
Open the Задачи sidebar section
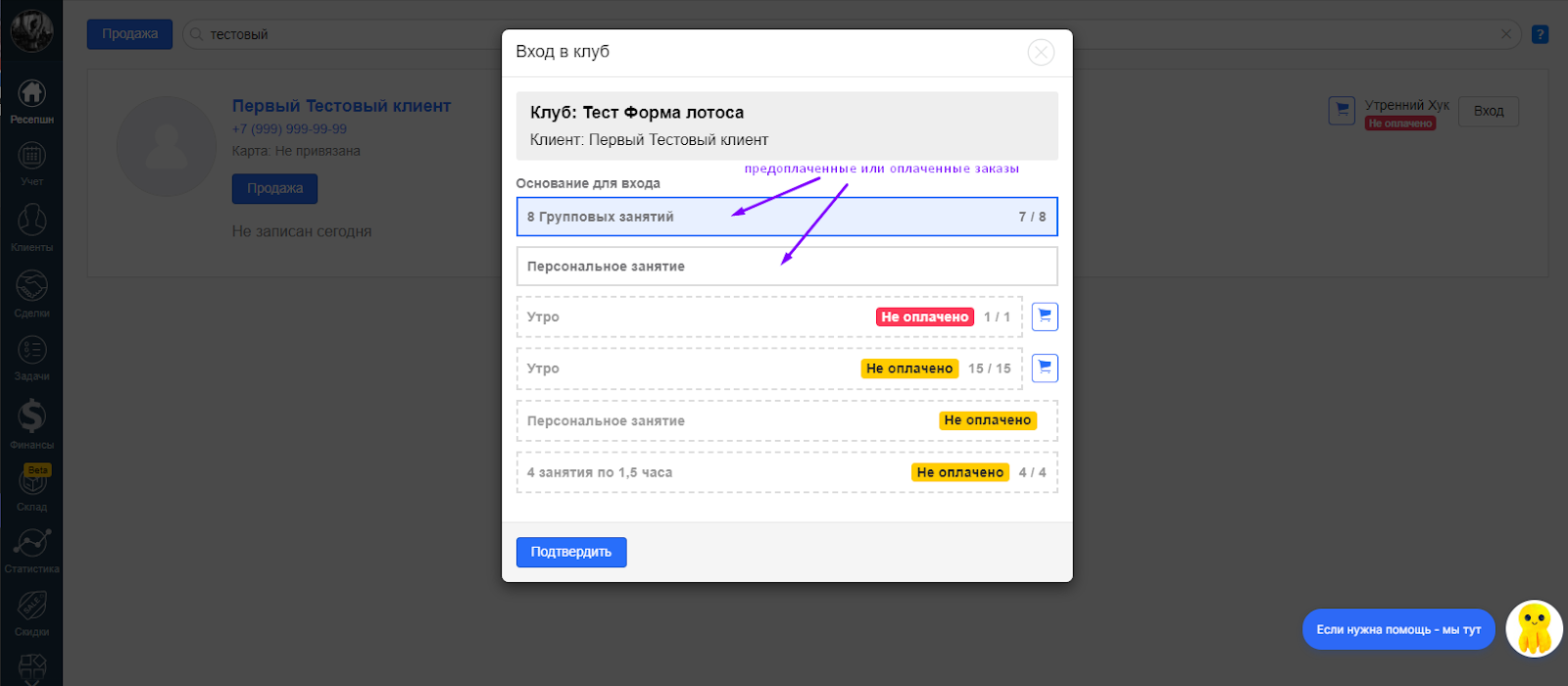pos(31,356)
